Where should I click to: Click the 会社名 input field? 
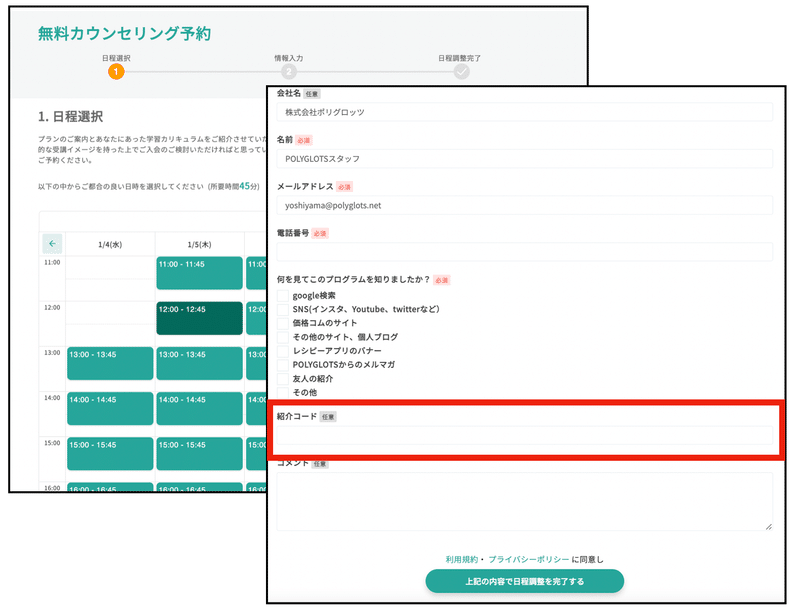[524, 112]
